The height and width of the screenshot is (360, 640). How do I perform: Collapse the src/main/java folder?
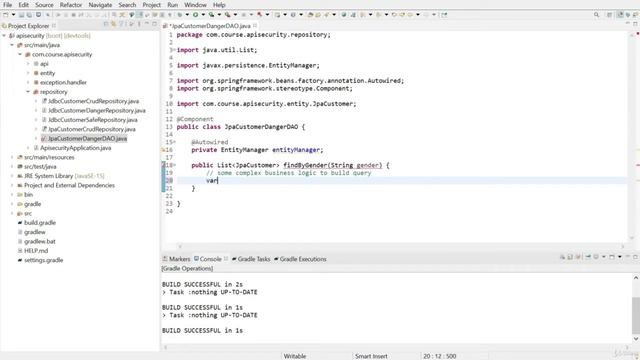point(12,45)
